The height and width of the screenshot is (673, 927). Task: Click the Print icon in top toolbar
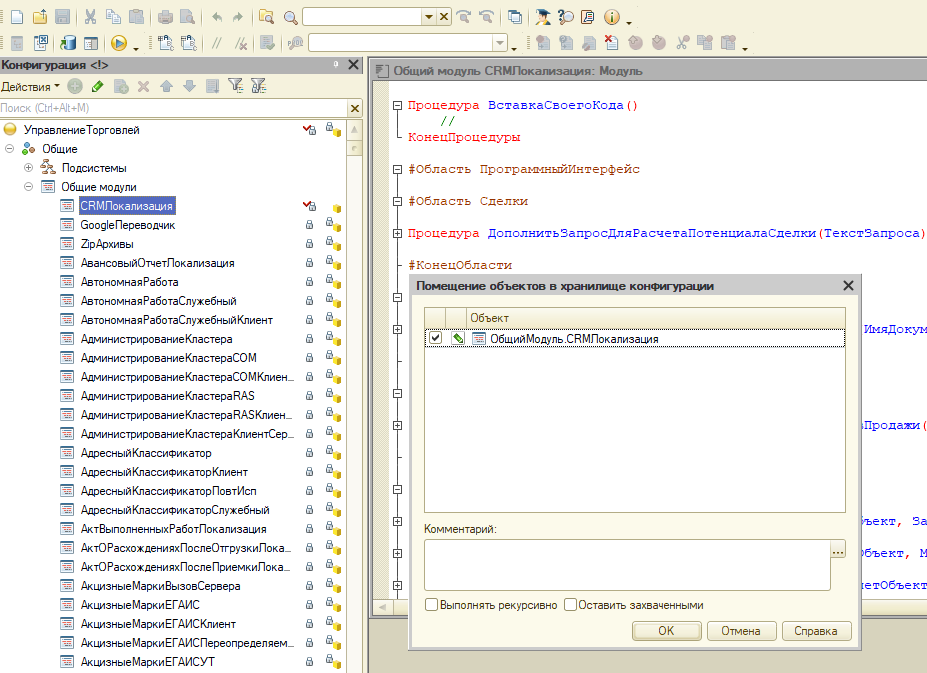pyautogui.click(x=166, y=17)
